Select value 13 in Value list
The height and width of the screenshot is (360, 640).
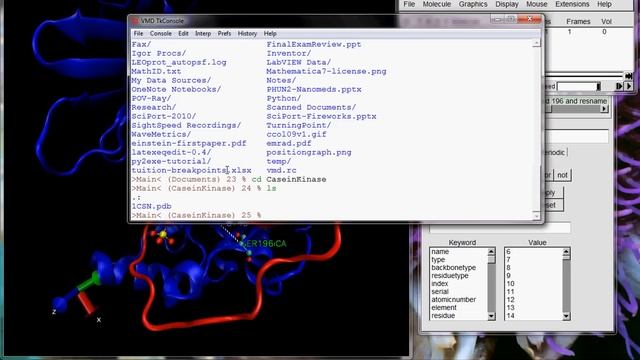(510, 307)
